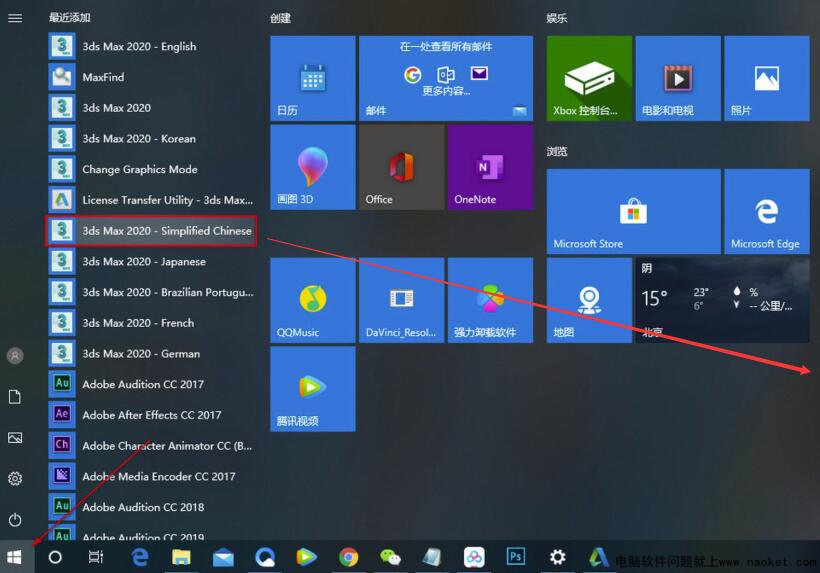Open Tencent Video from the taskbar
Image resolution: width=820 pixels, height=573 pixels.
(306, 557)
